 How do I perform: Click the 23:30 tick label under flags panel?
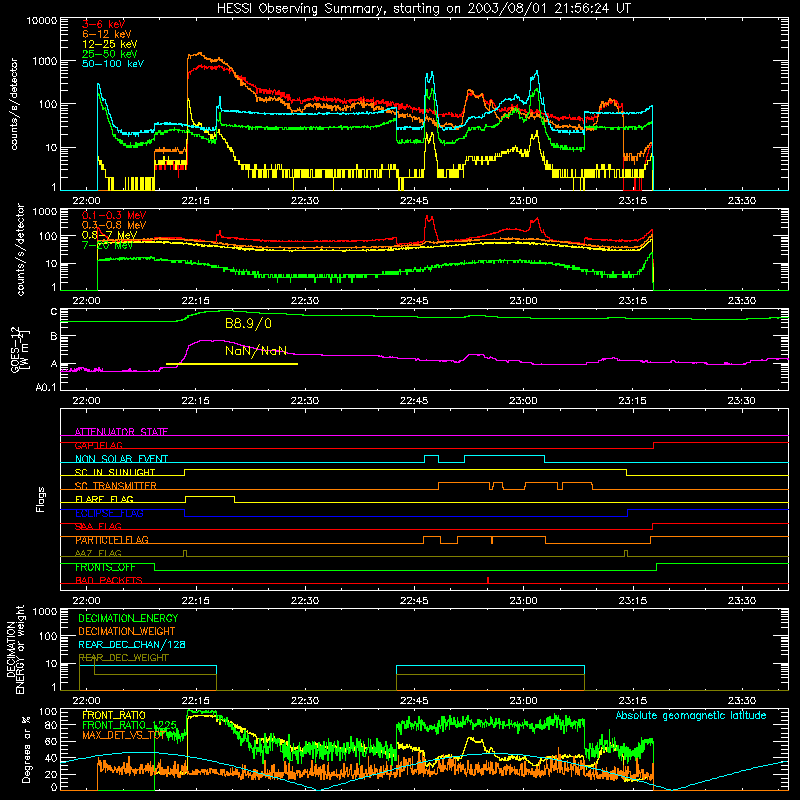coord(741,601)
